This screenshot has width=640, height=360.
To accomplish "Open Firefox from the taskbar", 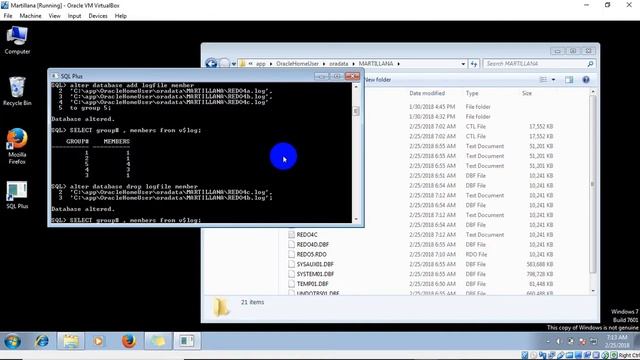I will point(129,341).
